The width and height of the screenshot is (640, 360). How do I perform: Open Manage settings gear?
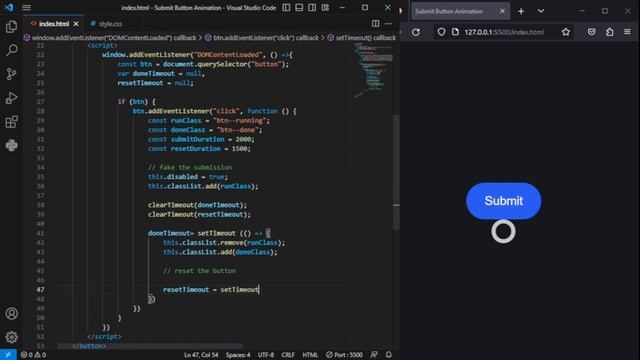11,337
